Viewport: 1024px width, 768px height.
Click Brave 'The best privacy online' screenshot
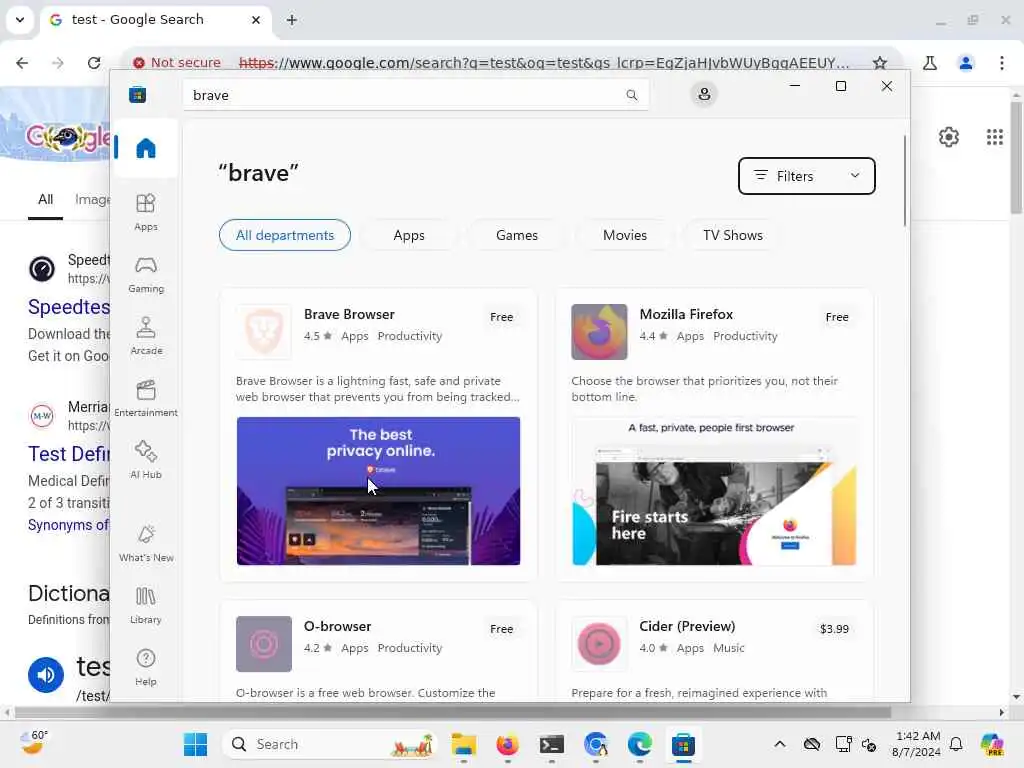pos(378,491)
